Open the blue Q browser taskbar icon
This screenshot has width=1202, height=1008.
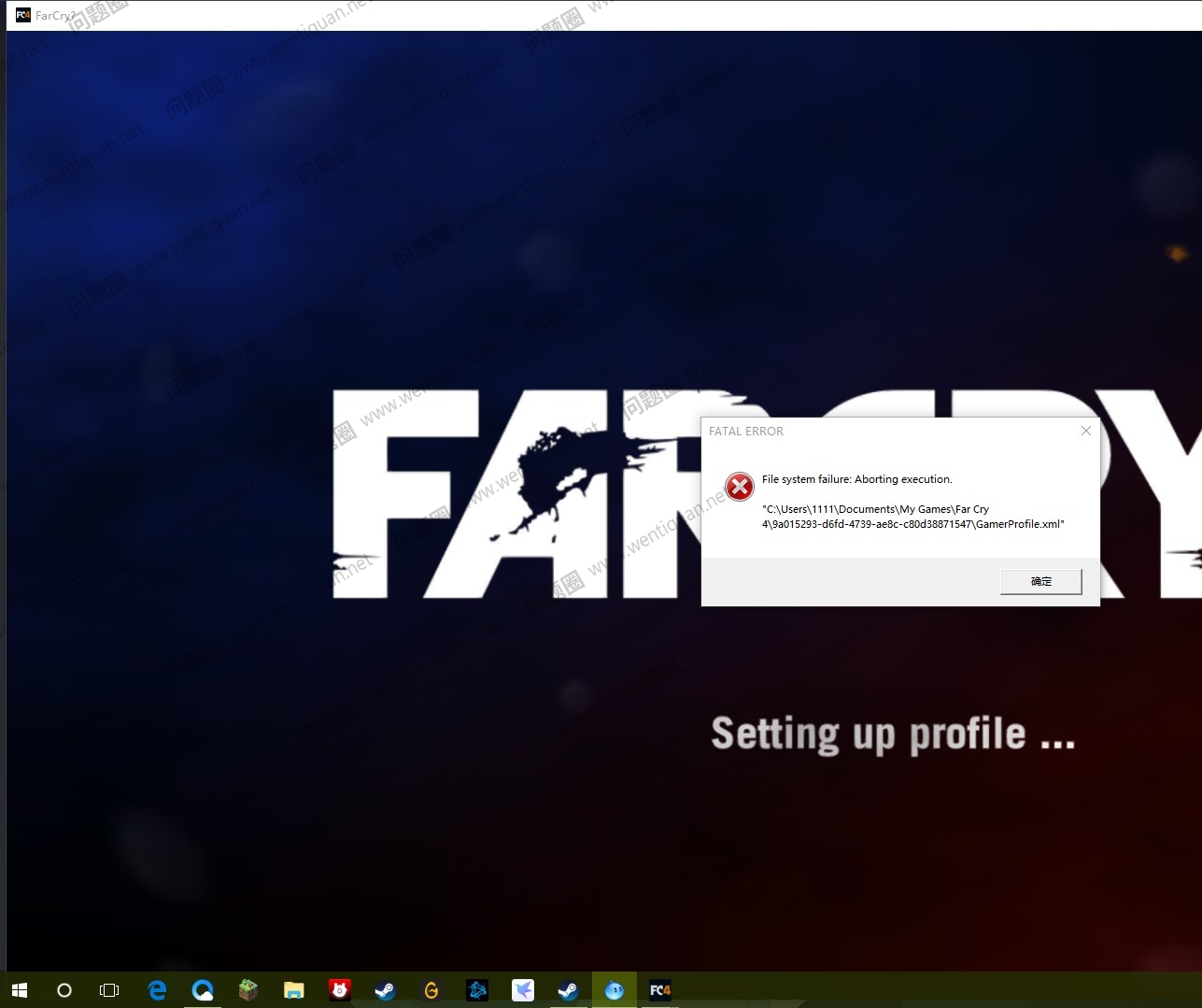(x=202, y=990)
